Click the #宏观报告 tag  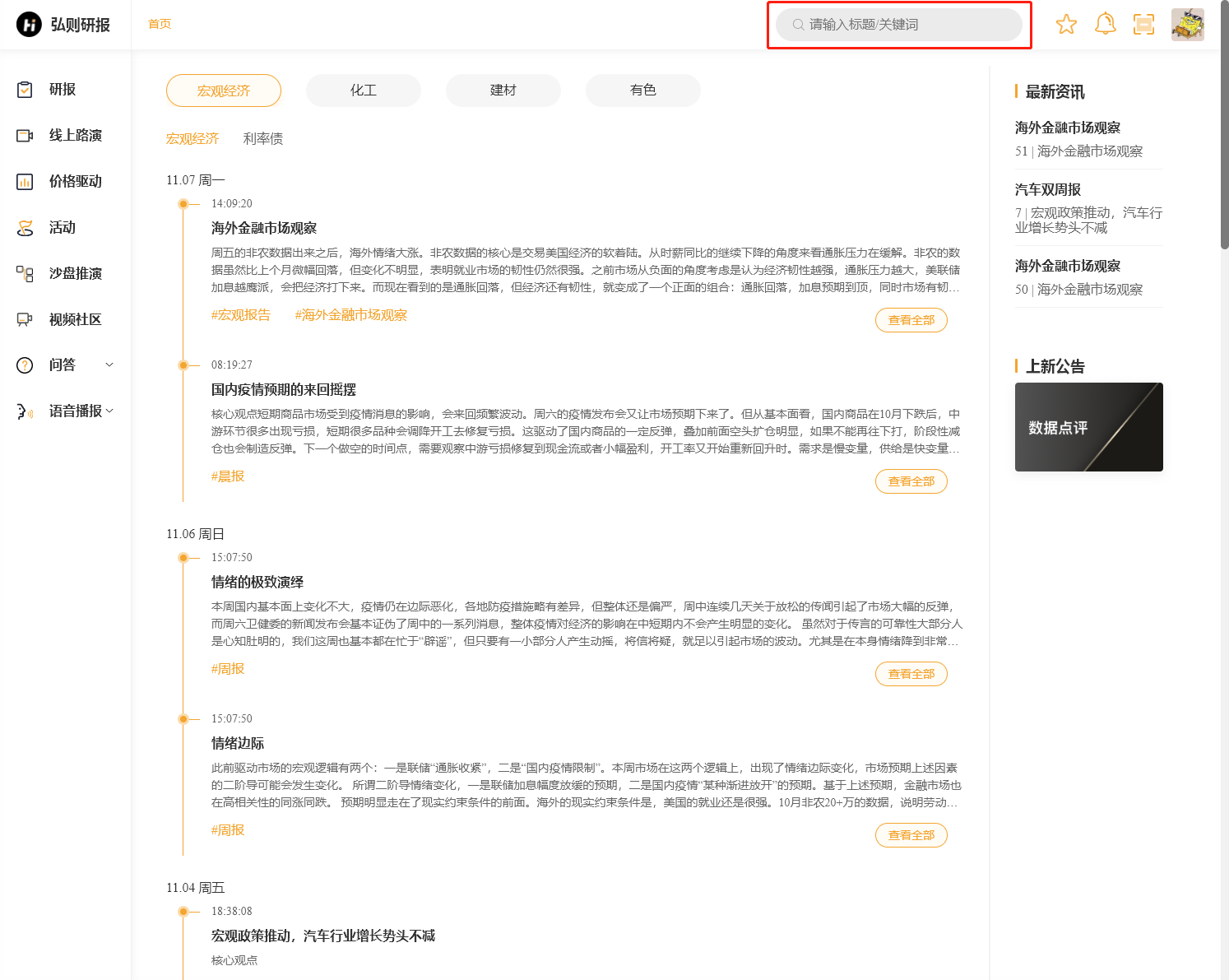(241, 315)
